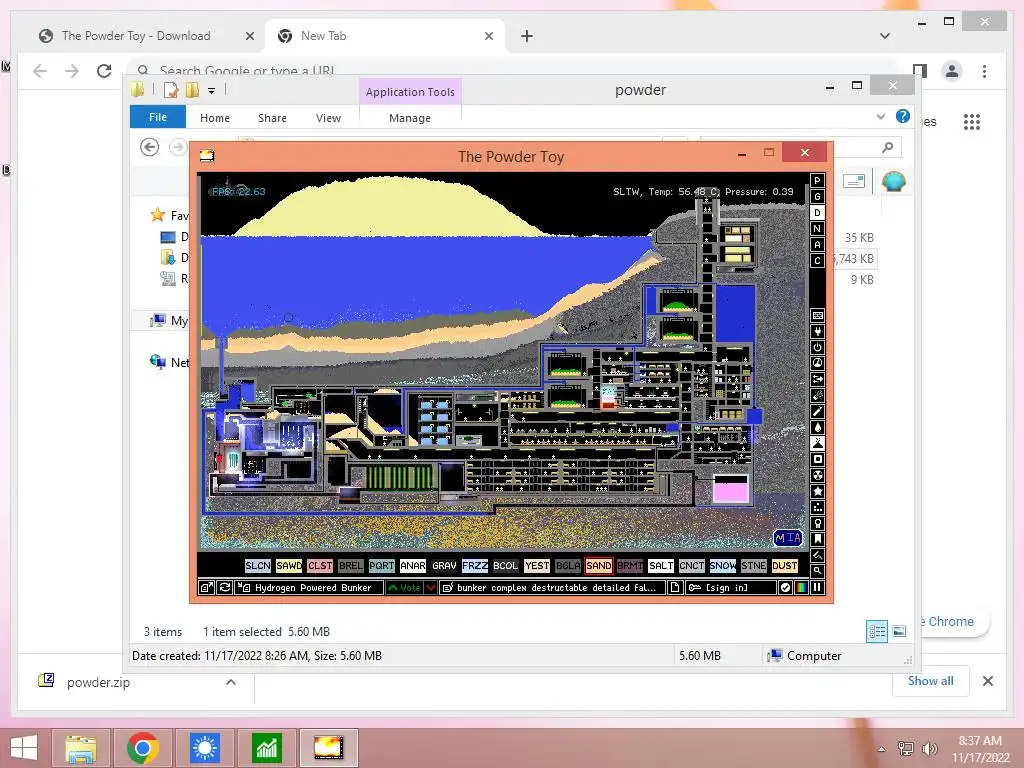The height and width of the screenshot is (768, 1024).
Task: Click Show all downloads link
Action: click(931, 681)
